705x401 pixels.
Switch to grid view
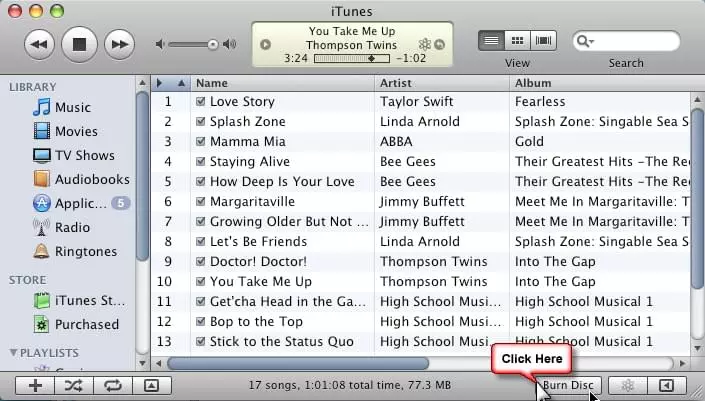(x=518, y=41)
